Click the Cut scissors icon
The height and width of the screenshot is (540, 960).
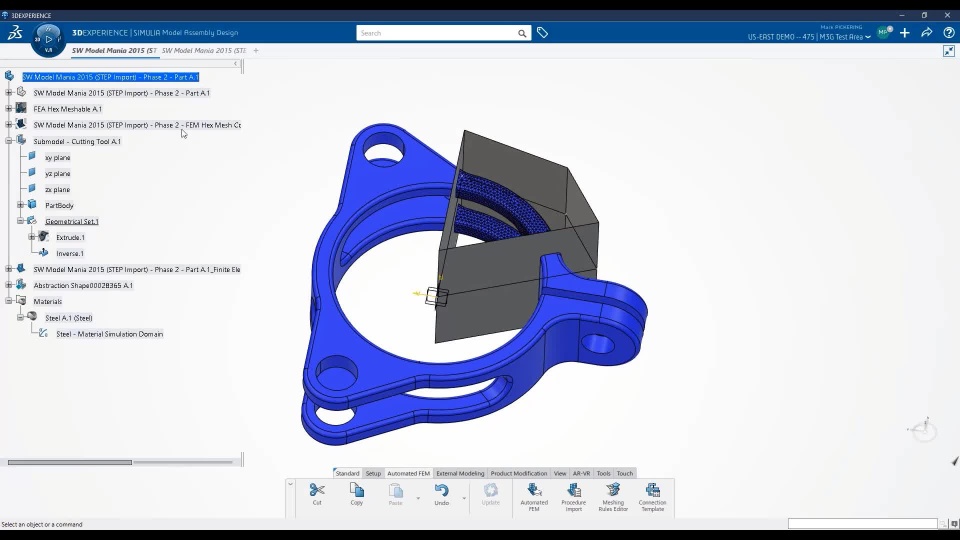tap(317, 490)
